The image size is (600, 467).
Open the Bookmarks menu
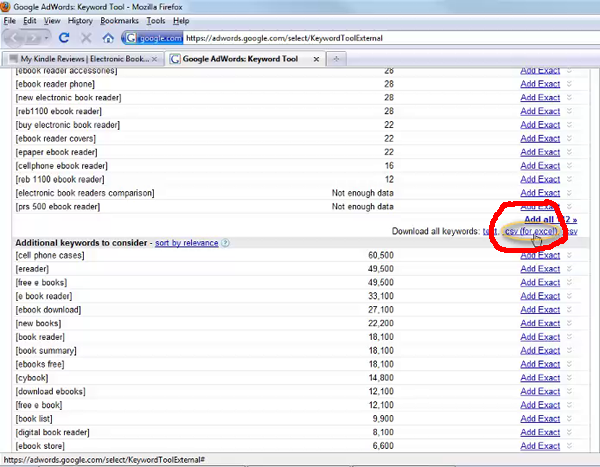point(119,20)
